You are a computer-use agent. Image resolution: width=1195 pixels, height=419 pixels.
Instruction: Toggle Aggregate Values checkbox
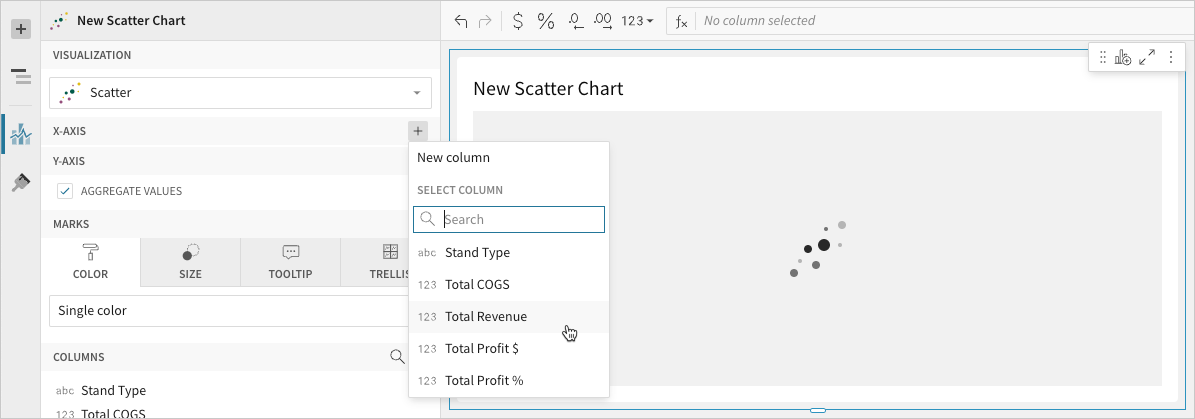(x=65, y=191)
